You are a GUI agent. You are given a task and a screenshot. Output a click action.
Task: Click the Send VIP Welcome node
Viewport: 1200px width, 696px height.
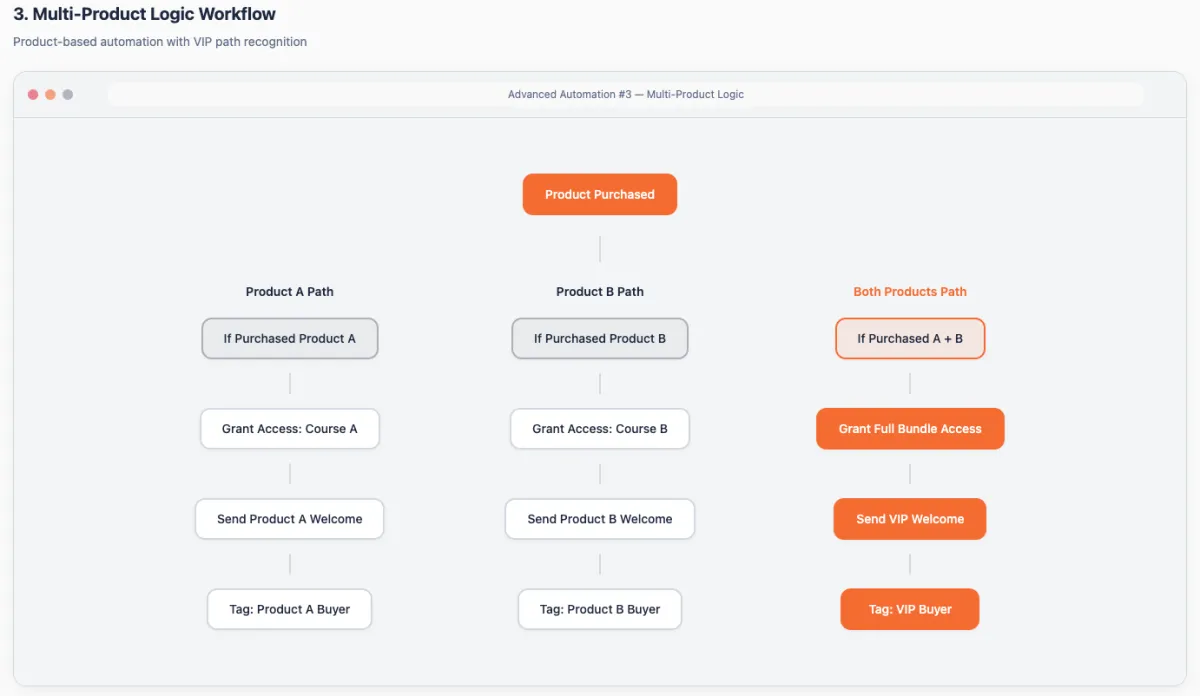(910, 519)
